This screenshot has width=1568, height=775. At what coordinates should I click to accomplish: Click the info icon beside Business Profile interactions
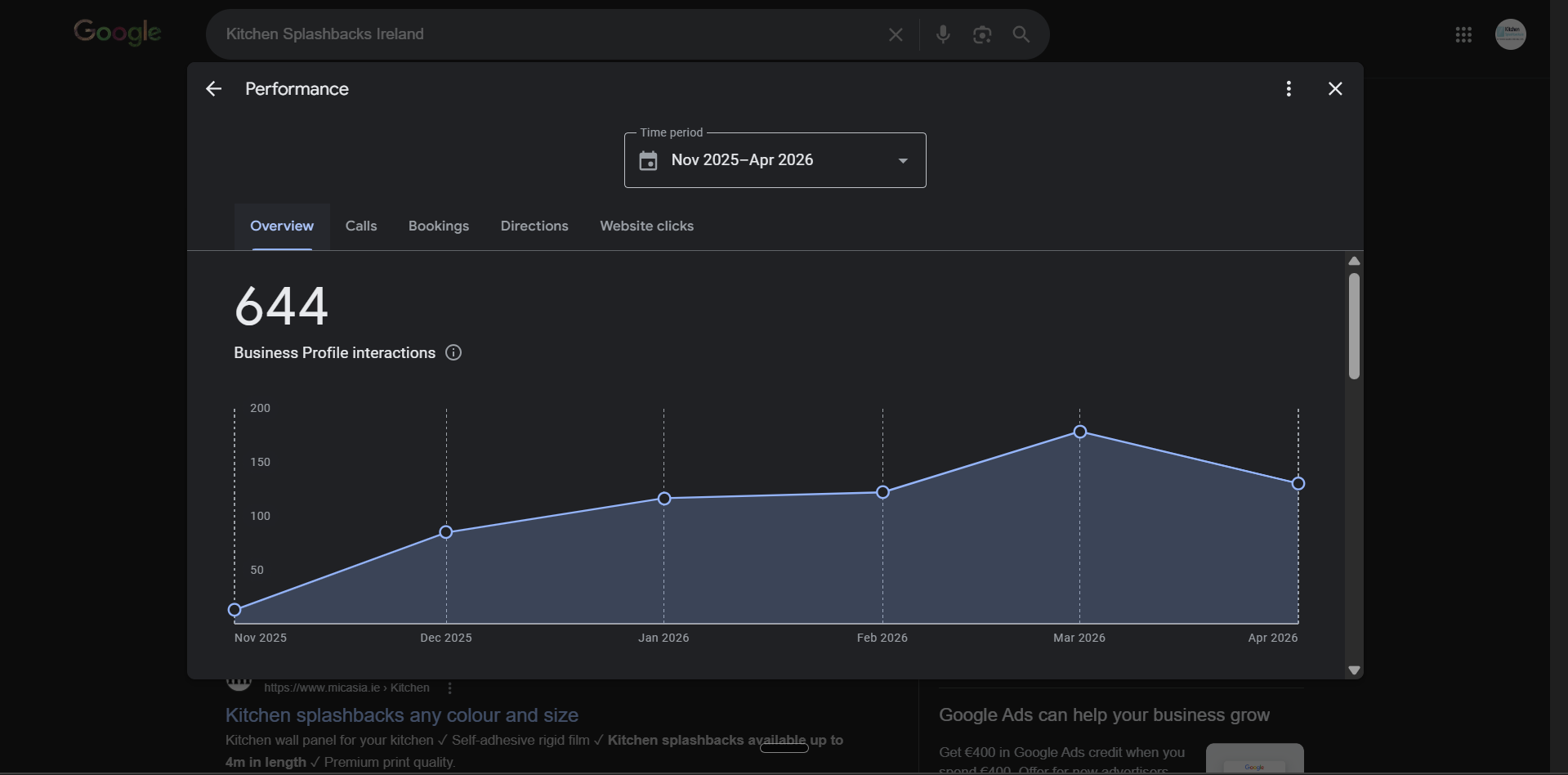453,352
